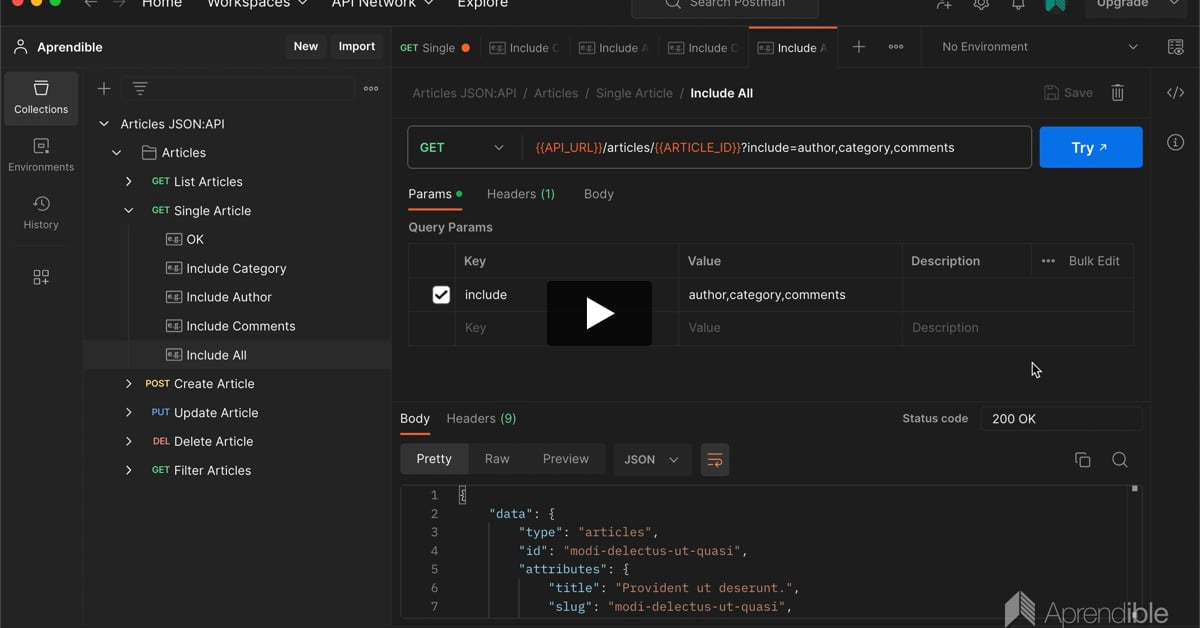This screenshot has height=628, width=1200.
Task: Open the History sidebar panel
Action: coord(41,213)
